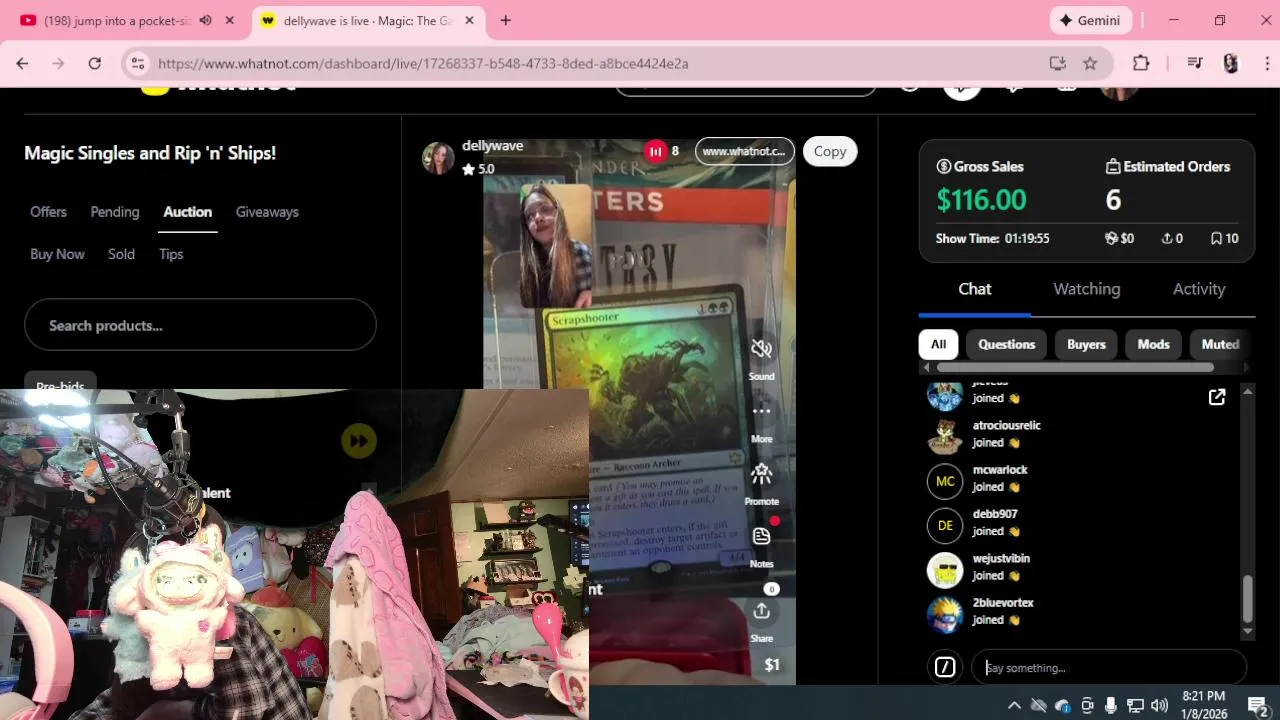
Task: Open mcwarlock's MC avatar
Action: click(x=944, y=481)
